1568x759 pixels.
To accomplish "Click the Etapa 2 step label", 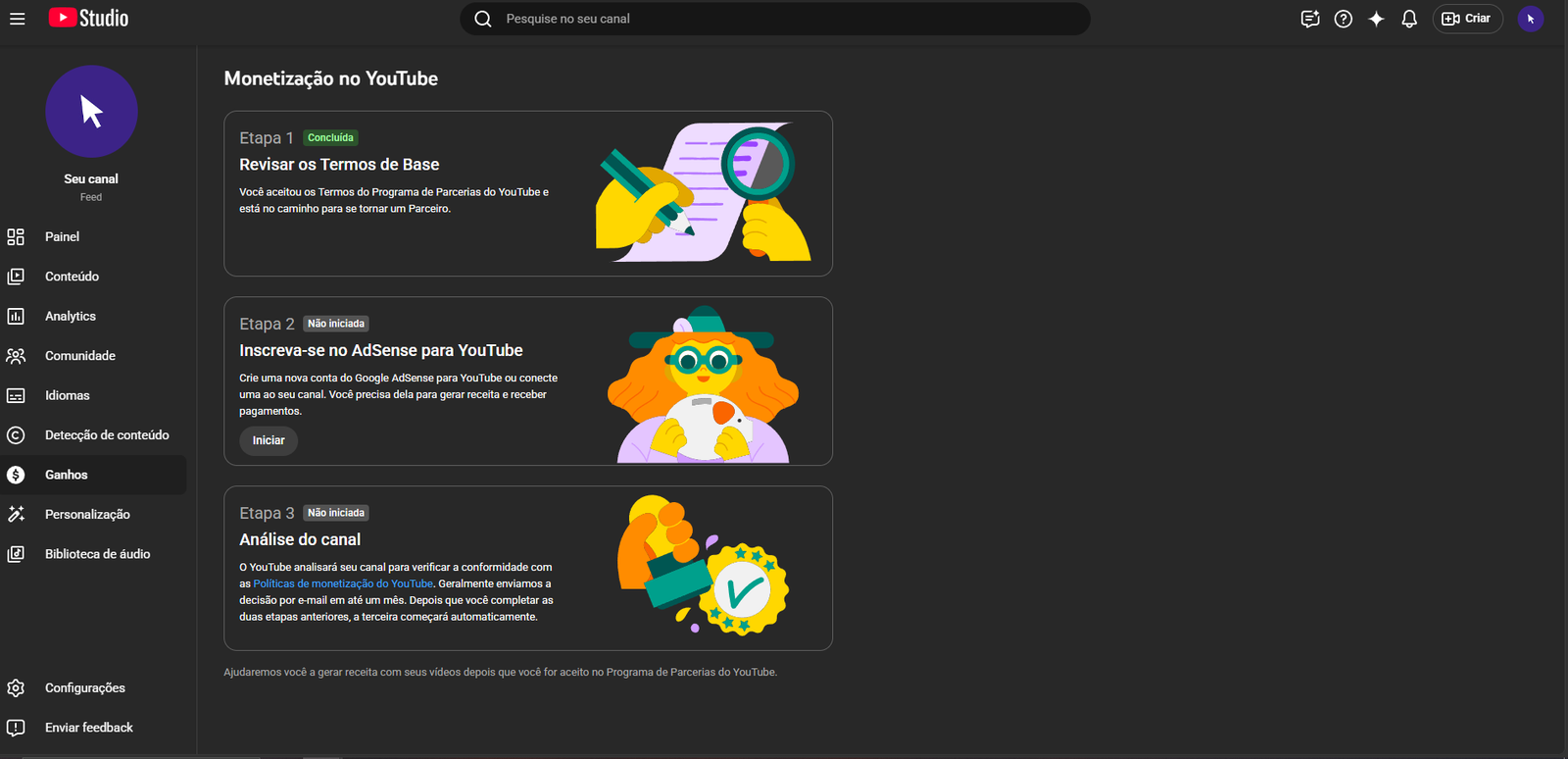I will click(x=267, y=324).
